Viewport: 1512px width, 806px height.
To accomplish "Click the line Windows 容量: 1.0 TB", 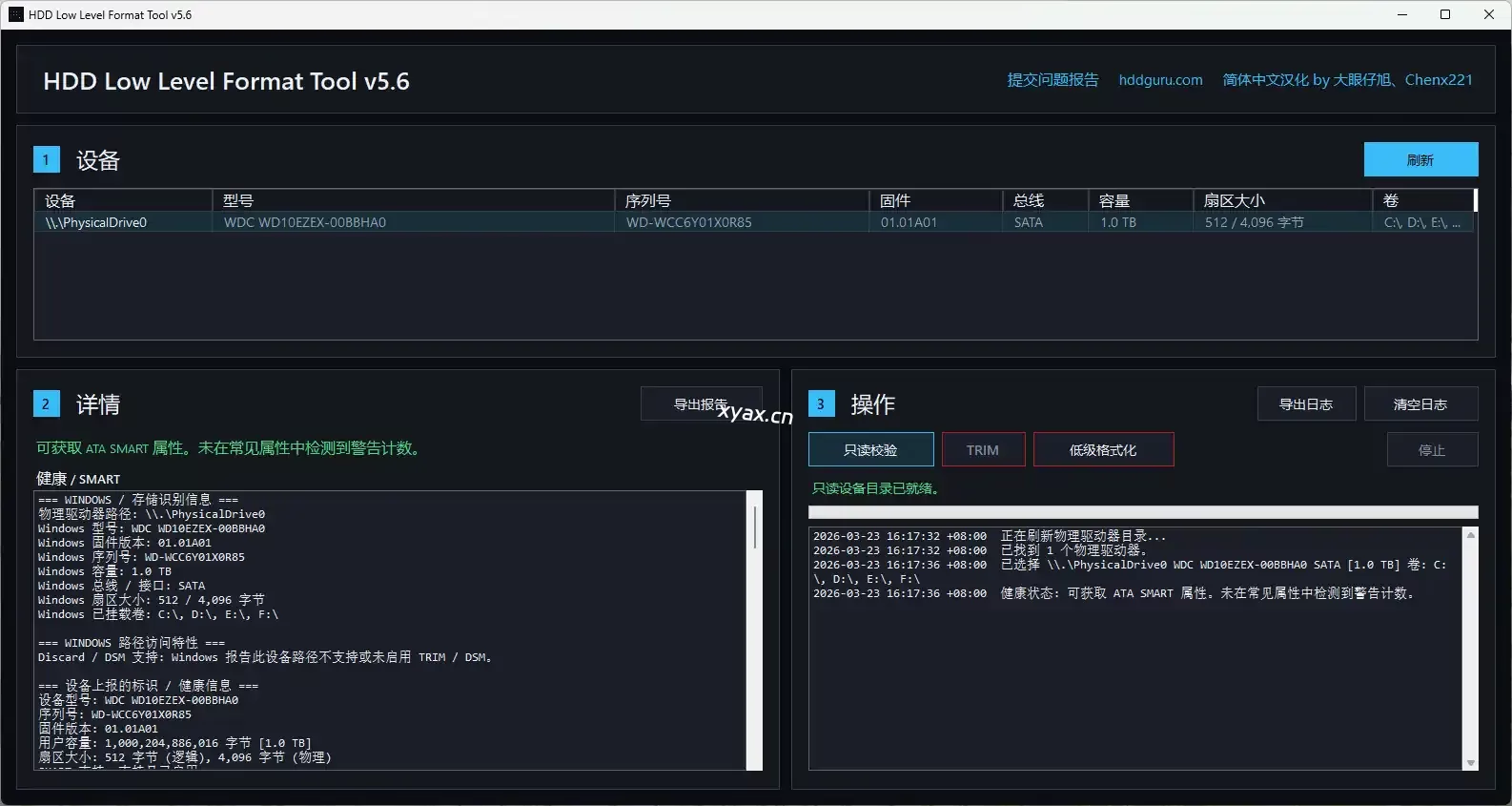I will (105, 571).
